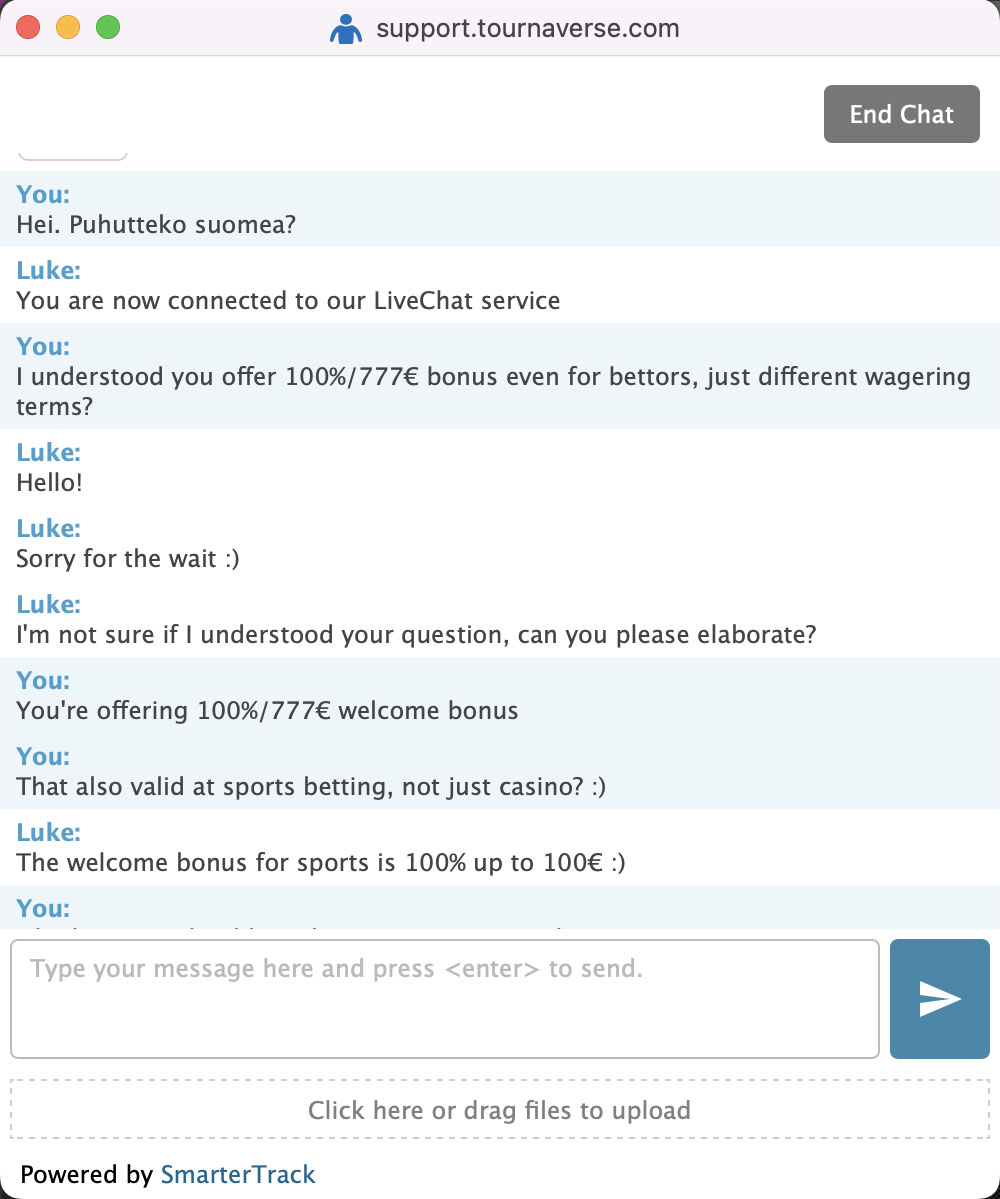Select the "777€ welcome bonus" message
1000x1199 pixels.
(x=267, y=711)
